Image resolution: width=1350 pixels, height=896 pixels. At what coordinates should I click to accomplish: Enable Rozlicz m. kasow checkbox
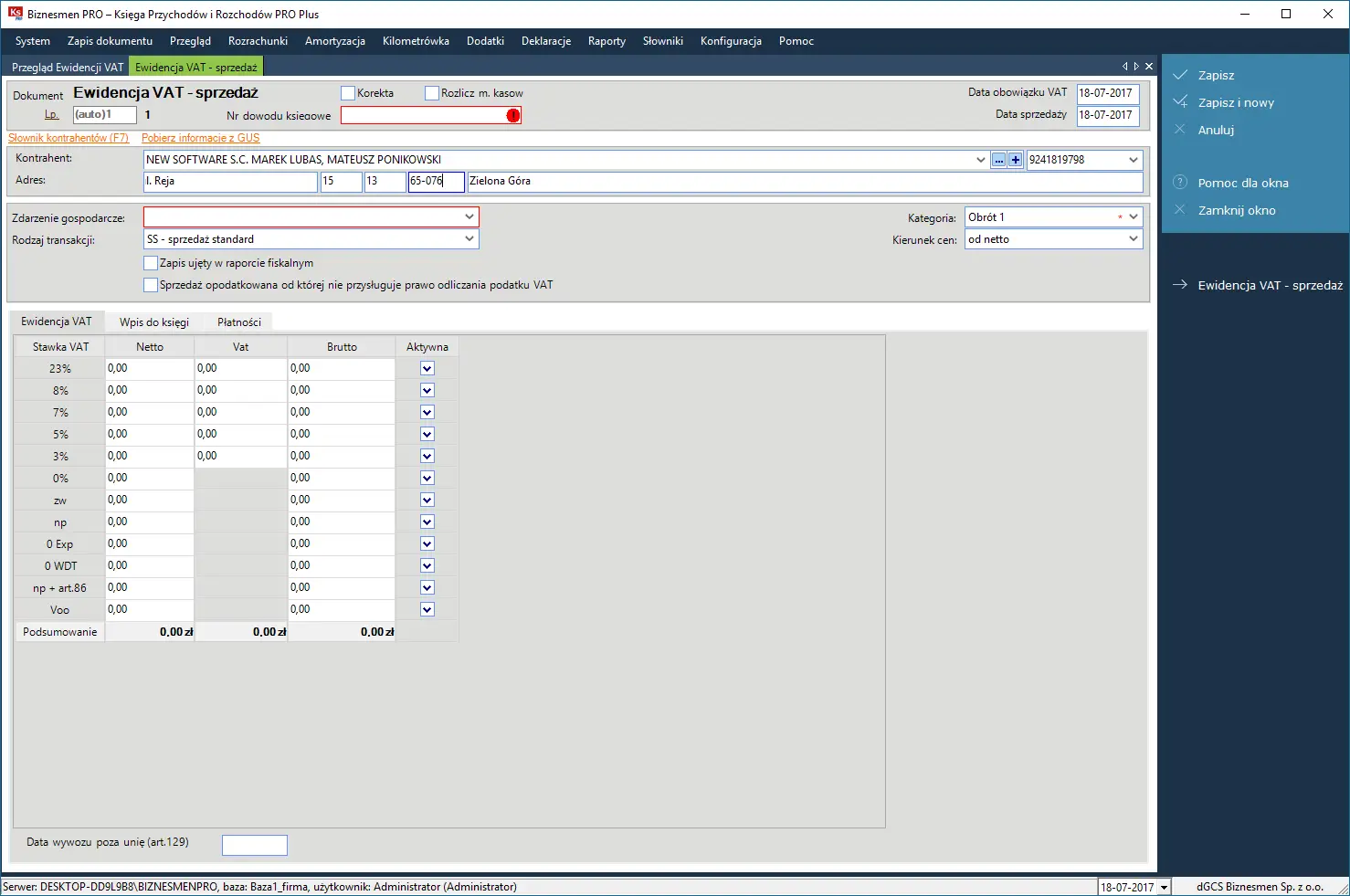tap(432, 93)
